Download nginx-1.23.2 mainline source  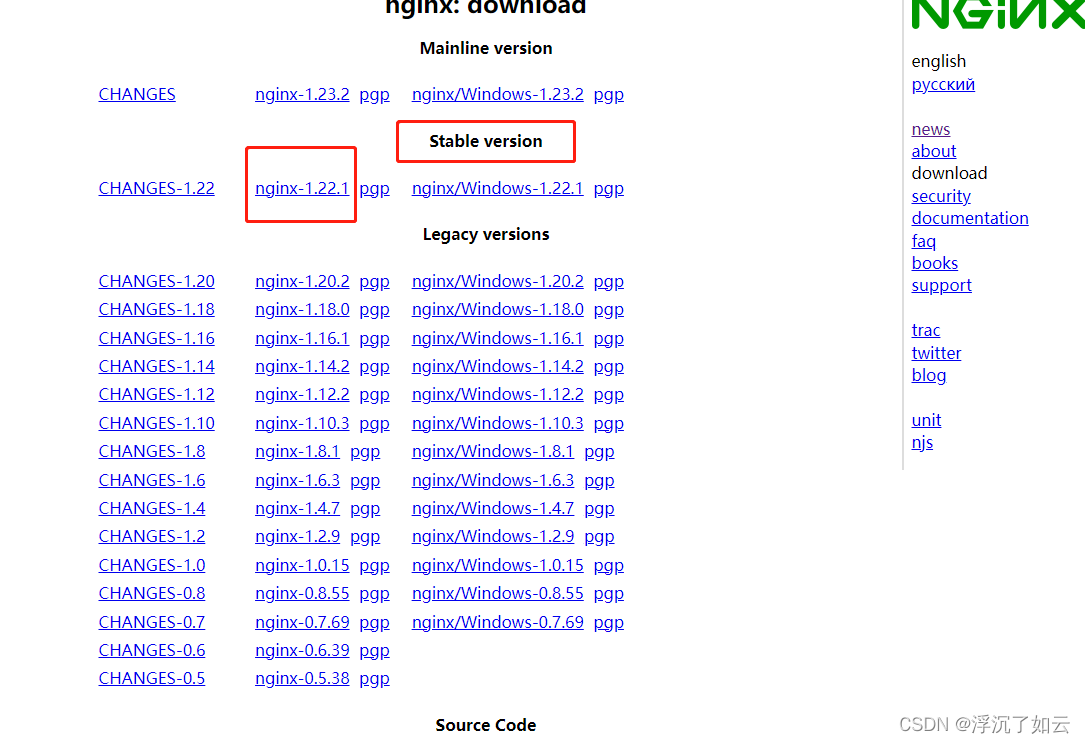302,94
